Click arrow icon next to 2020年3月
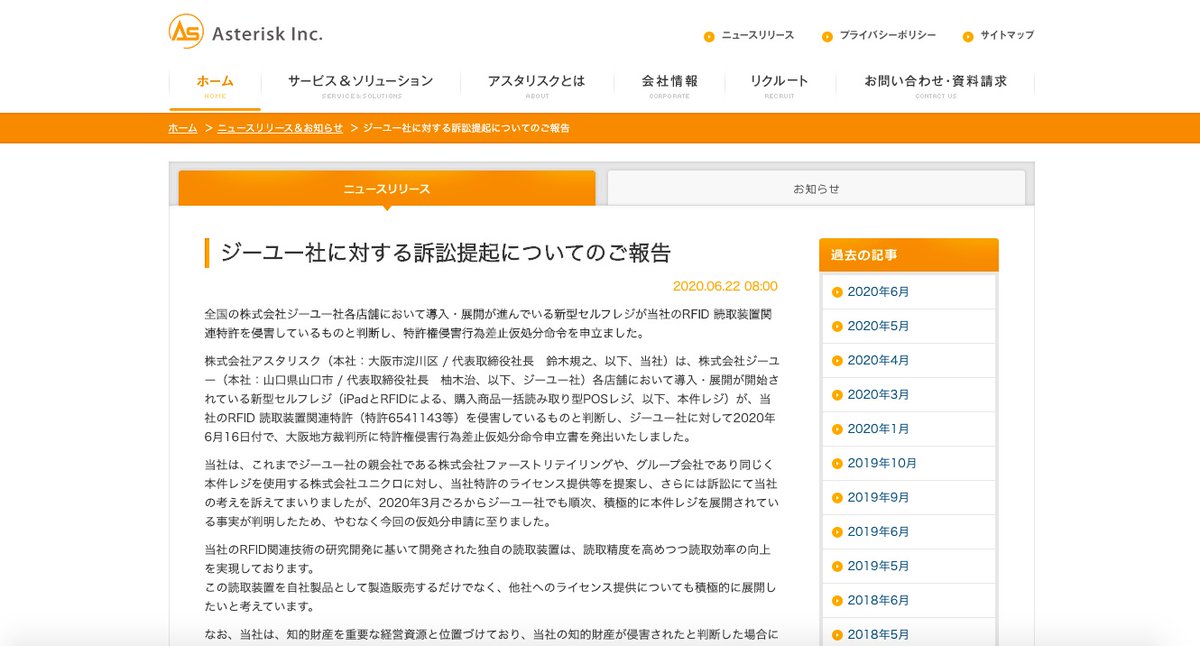 (837, 395)
